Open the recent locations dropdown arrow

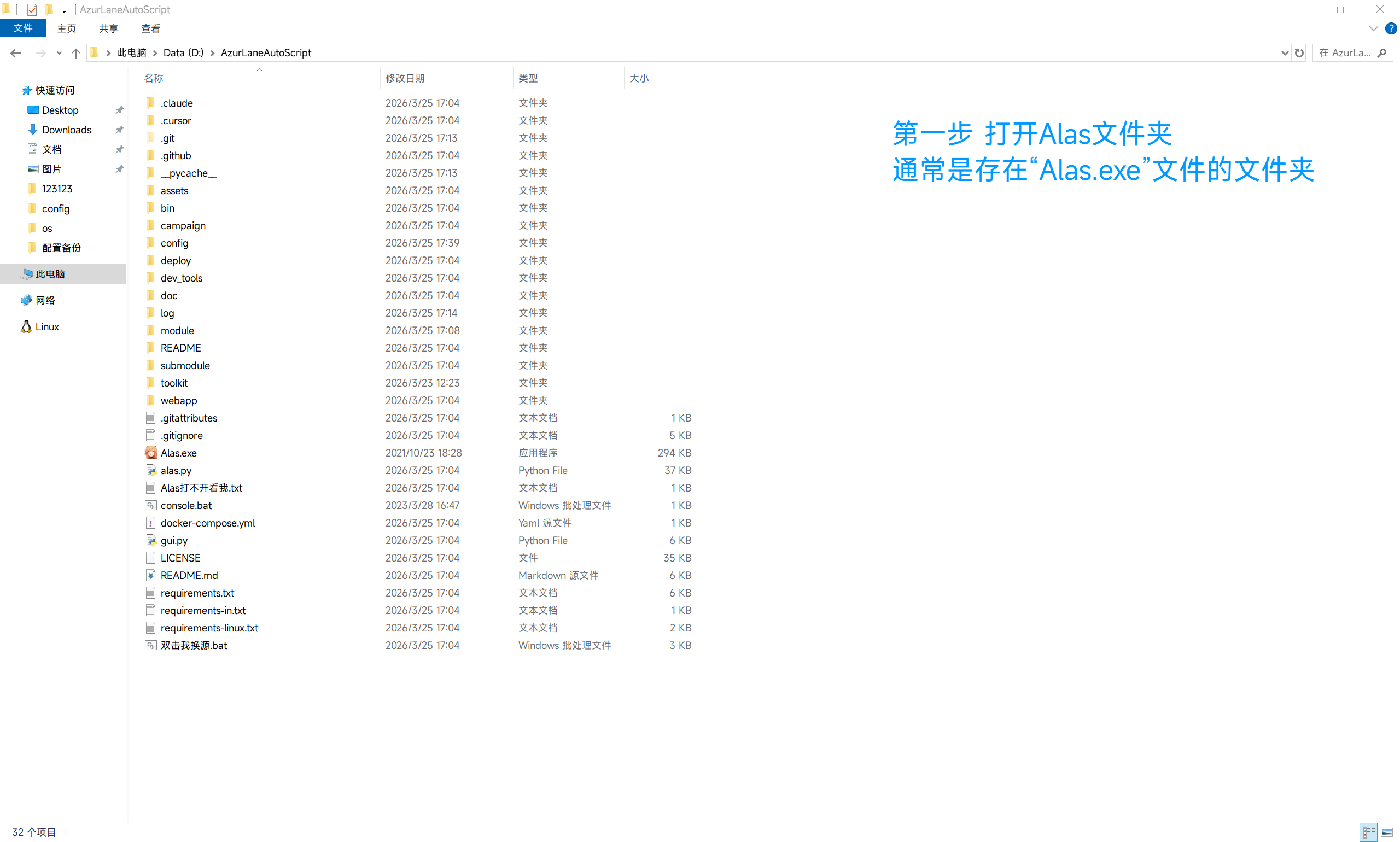tap(59, 53)
